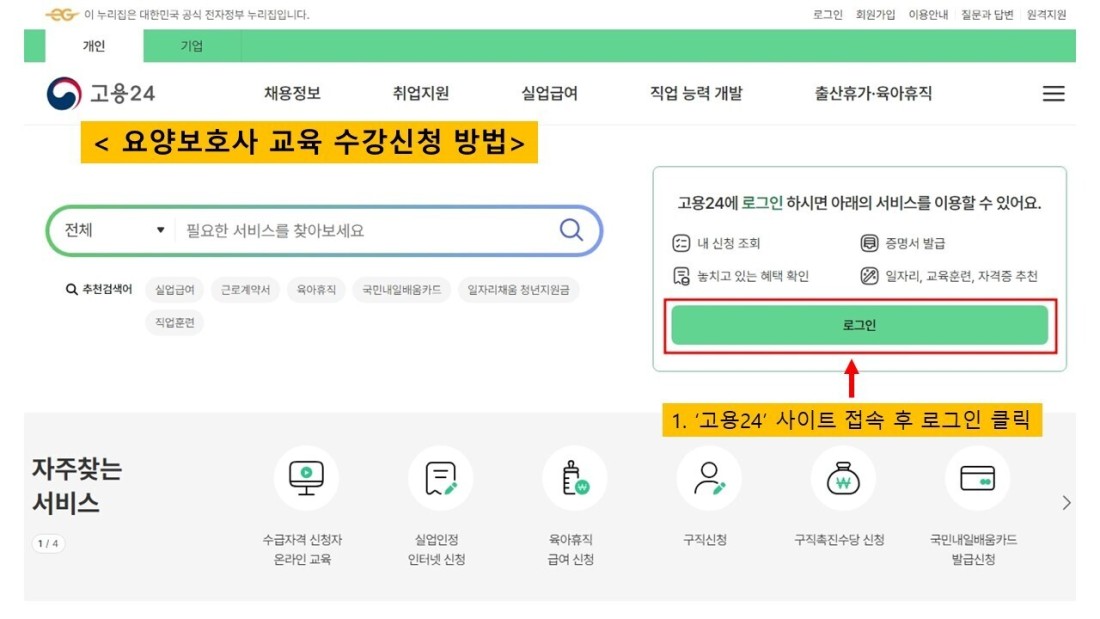Viewport: 1100px width, 619px height.
Task: Go to next 자주찾는 서비스 page arrow
Action: pos(1066,502)
